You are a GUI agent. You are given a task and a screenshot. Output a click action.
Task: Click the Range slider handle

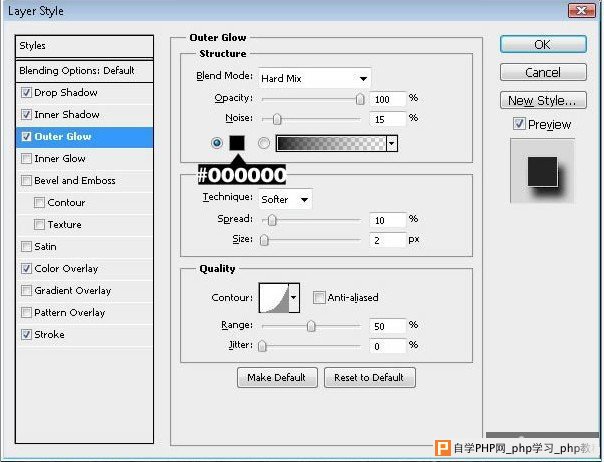tap(310, 326)
